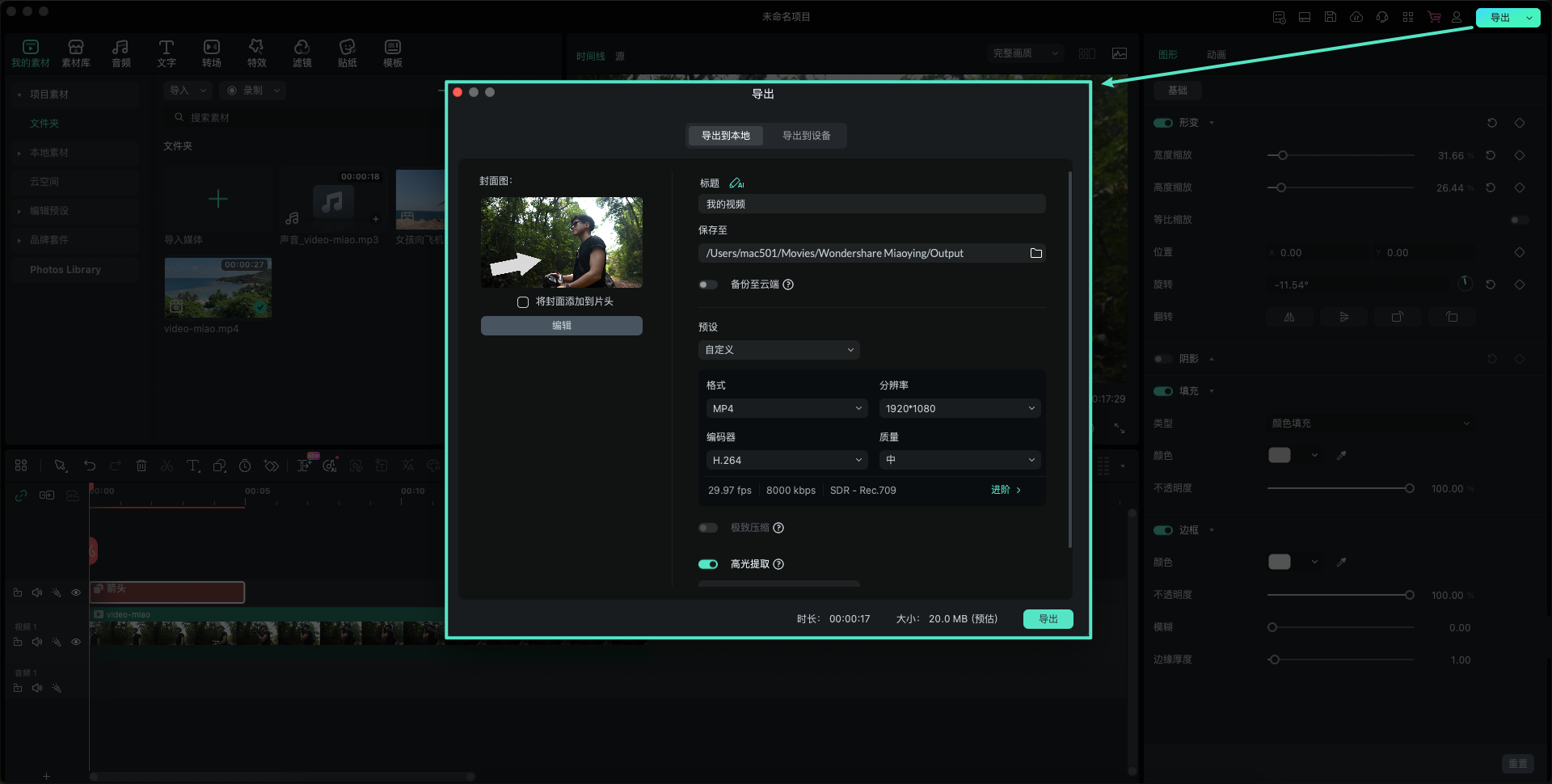Open the Audio (音频) library icon
Image resolution: width=1552 pixels, height=784 pixels.
[x=121, y=53]
